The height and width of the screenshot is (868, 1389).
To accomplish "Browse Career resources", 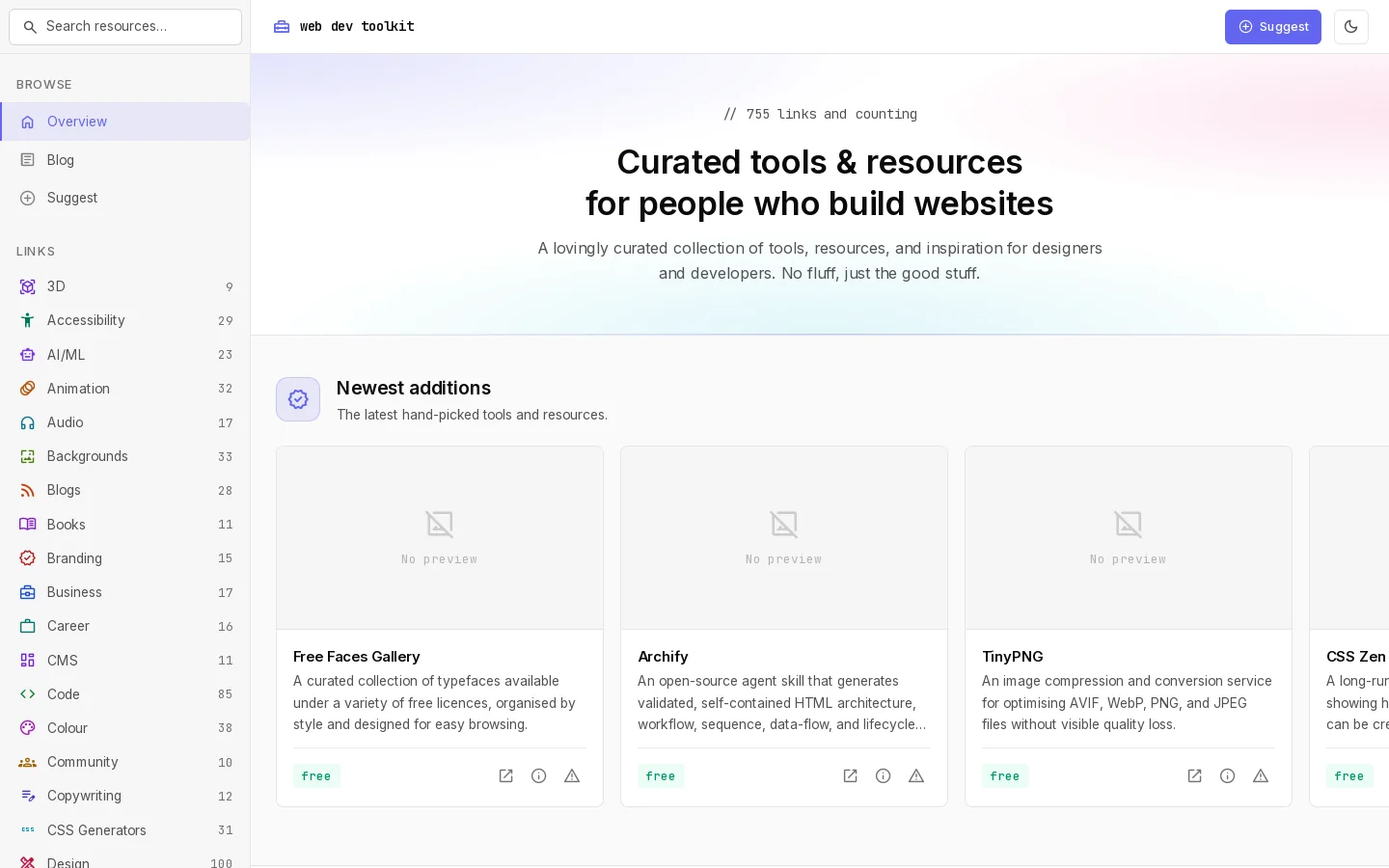I will pyautogui.click(x=125, y=626).
